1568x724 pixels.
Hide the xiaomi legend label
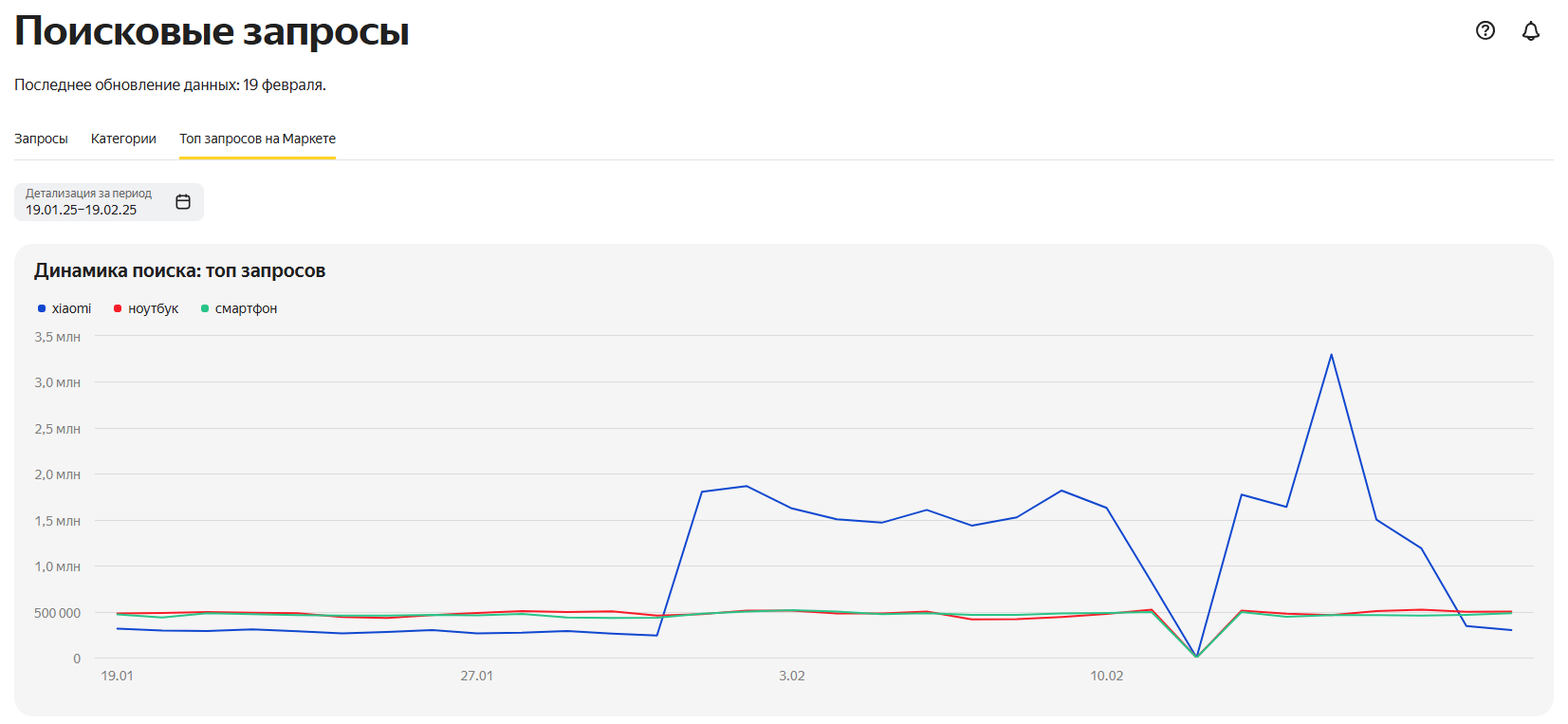71,308
